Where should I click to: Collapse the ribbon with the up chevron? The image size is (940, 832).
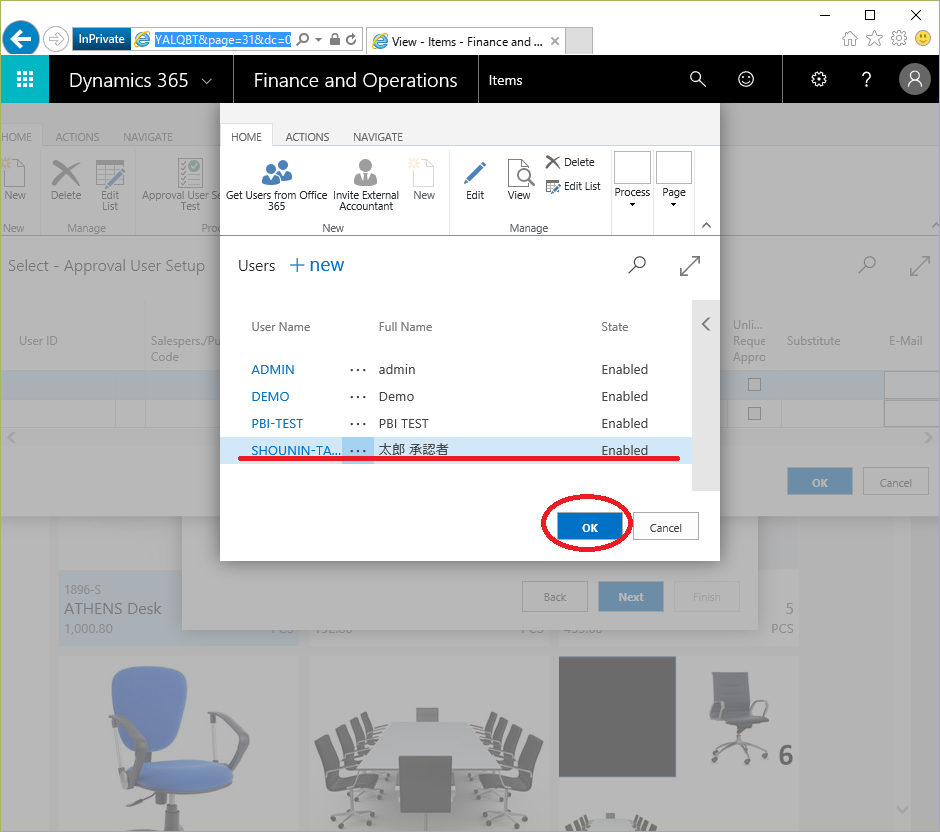pyautogui.click(x=706, y=225)
